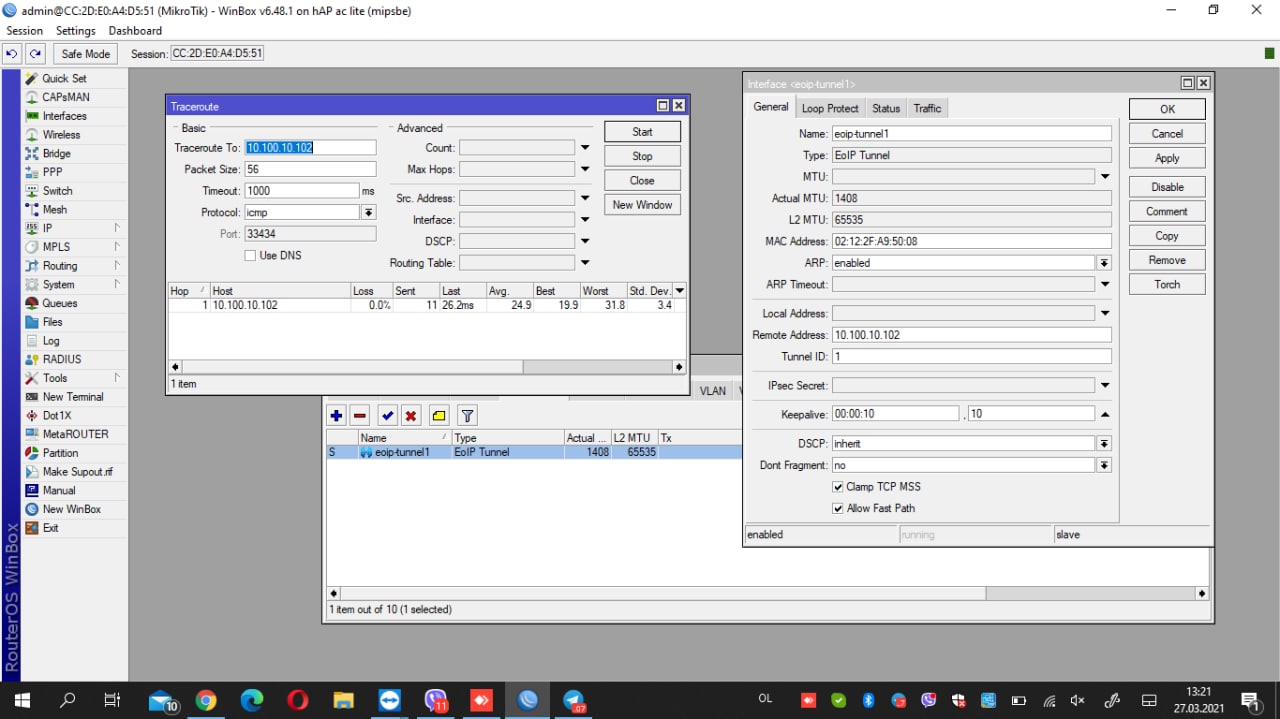Open Protocol icmp dropdown
1280x719 pixels.
tap(368, 213)
